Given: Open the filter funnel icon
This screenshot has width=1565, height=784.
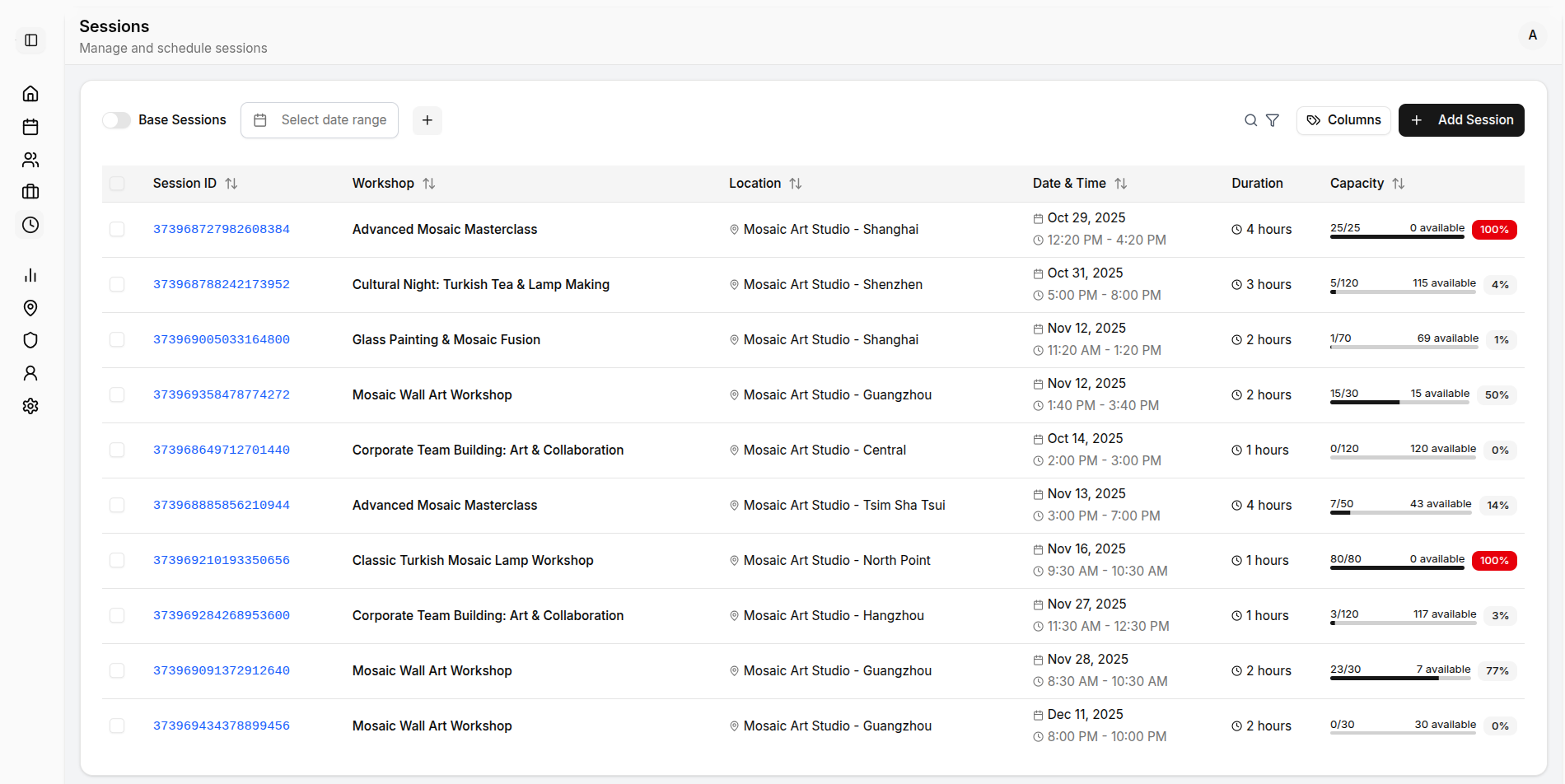Looking at the screenshot, I should coord(1273,120).
